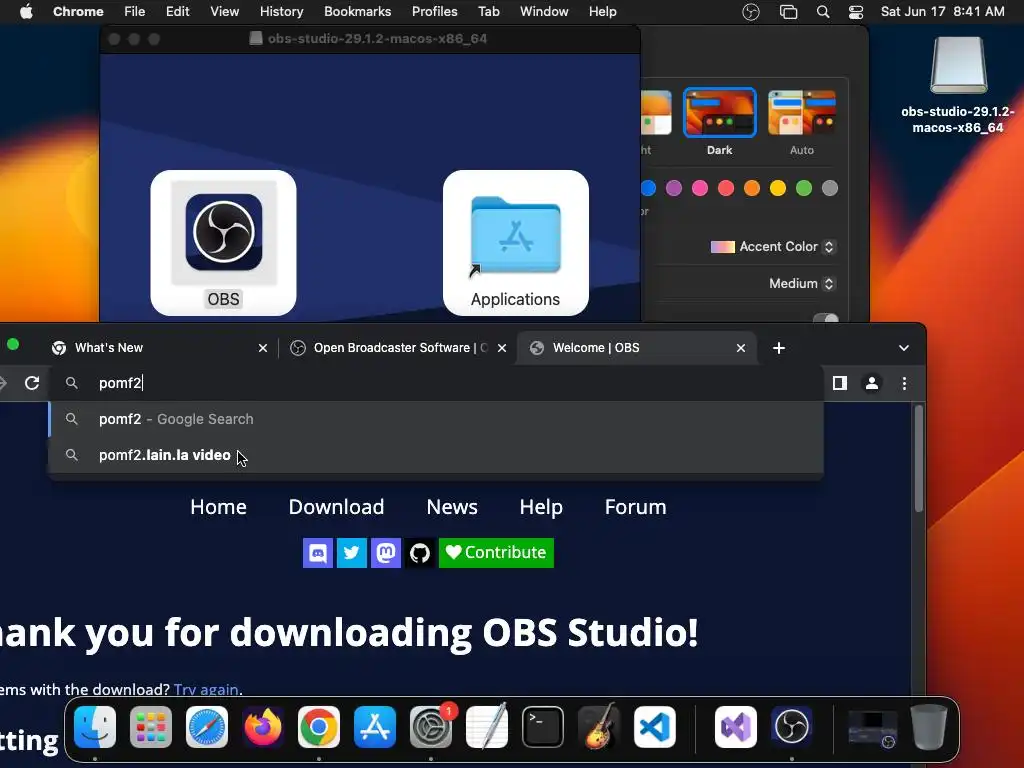Select 'pomf2 - Google Search' suggestion
This screenshot has width=1024, height=768.
click(436, 419)
